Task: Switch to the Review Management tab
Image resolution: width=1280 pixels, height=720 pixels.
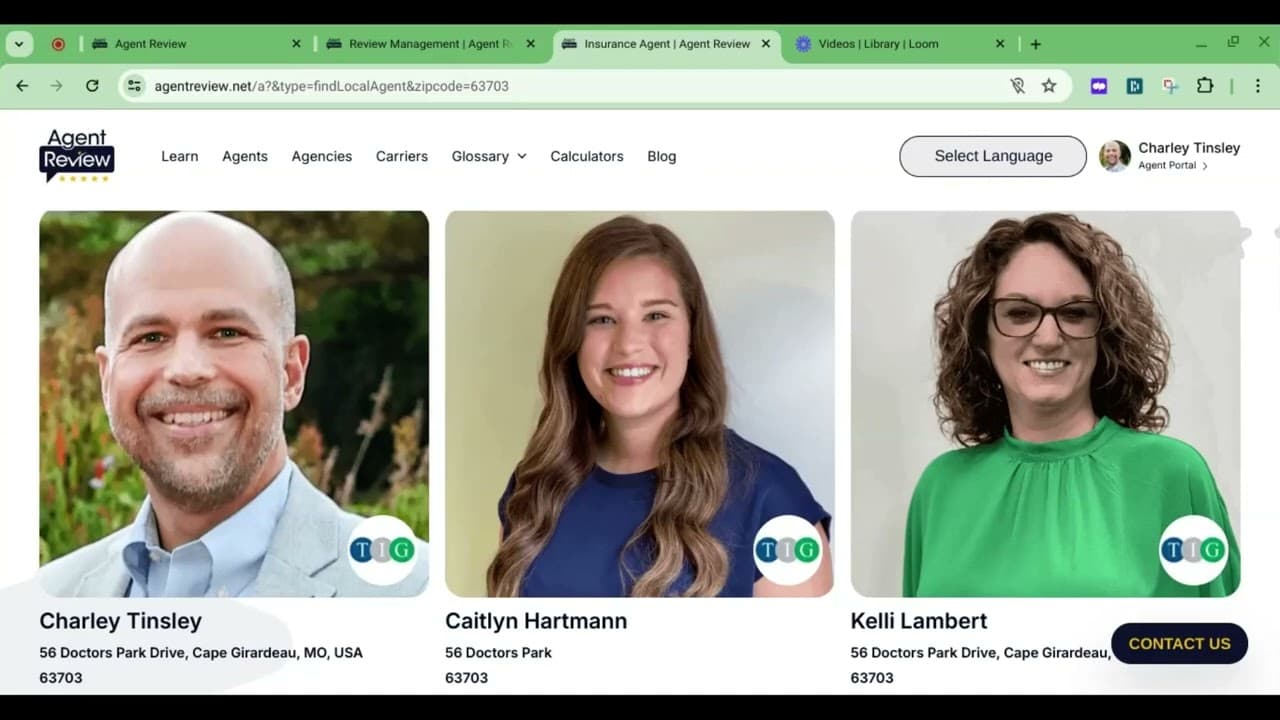Action: [x=428, y=44]
